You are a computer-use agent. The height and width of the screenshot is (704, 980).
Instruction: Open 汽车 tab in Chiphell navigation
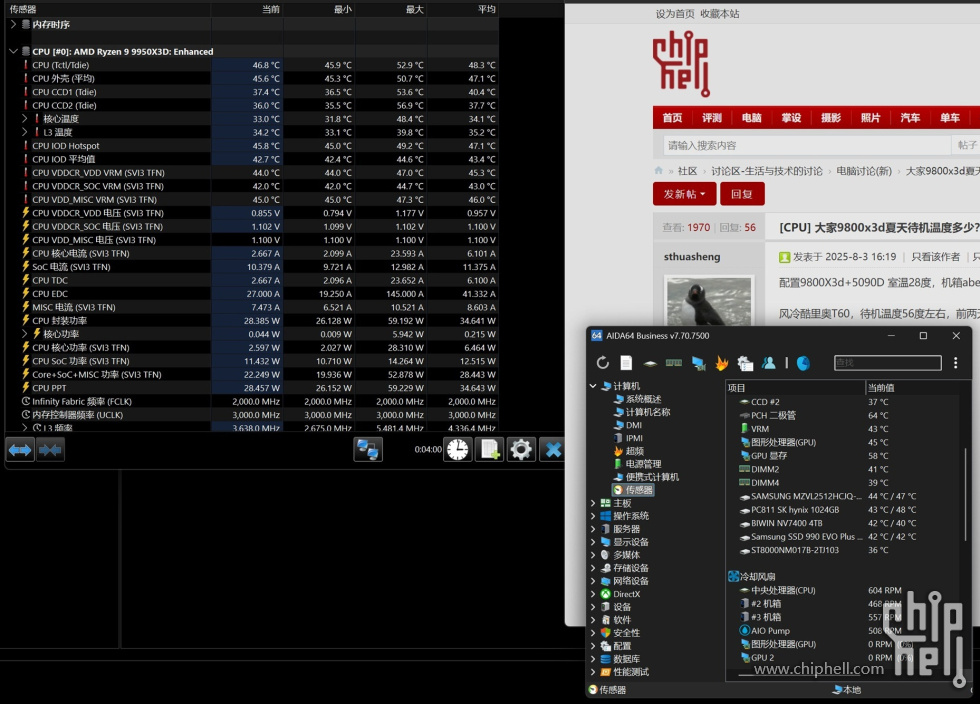(910, 118)
